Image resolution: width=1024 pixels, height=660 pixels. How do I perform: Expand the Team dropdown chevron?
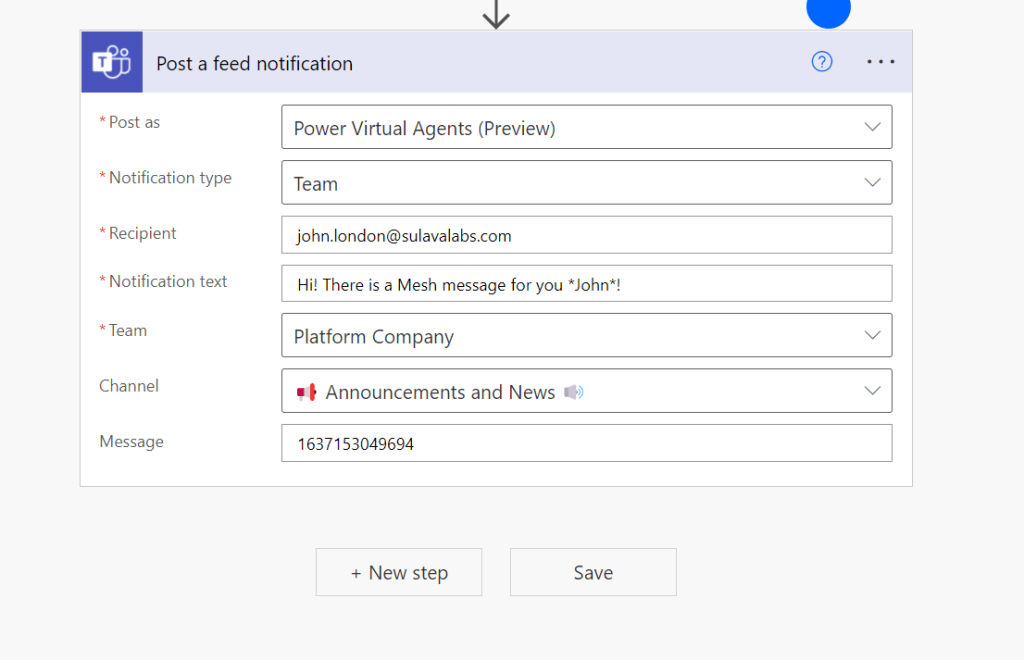pyautogui.click(x=872, y=336)
